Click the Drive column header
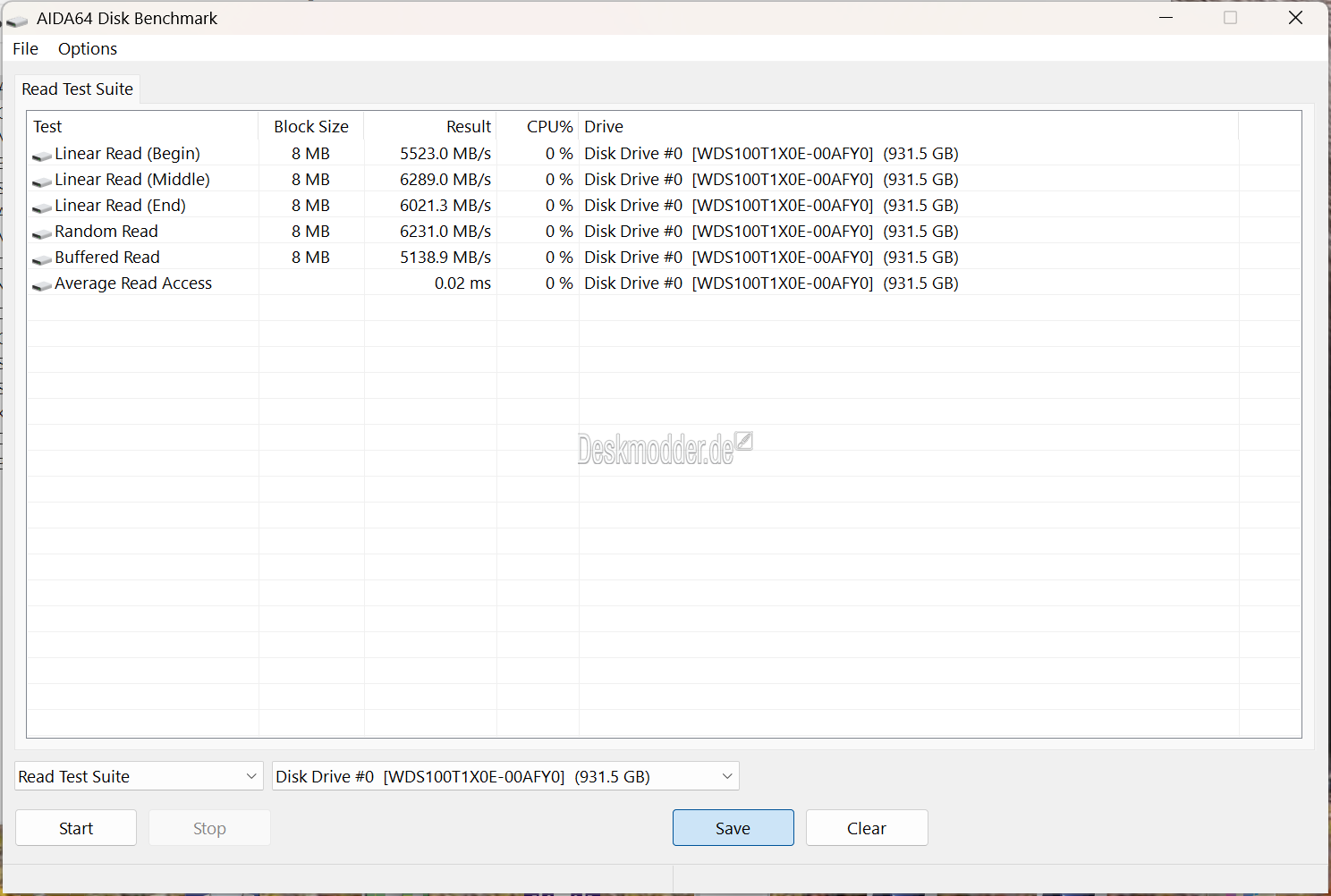Viewport: 1331px width, 896px height. [x=909, y=126]
